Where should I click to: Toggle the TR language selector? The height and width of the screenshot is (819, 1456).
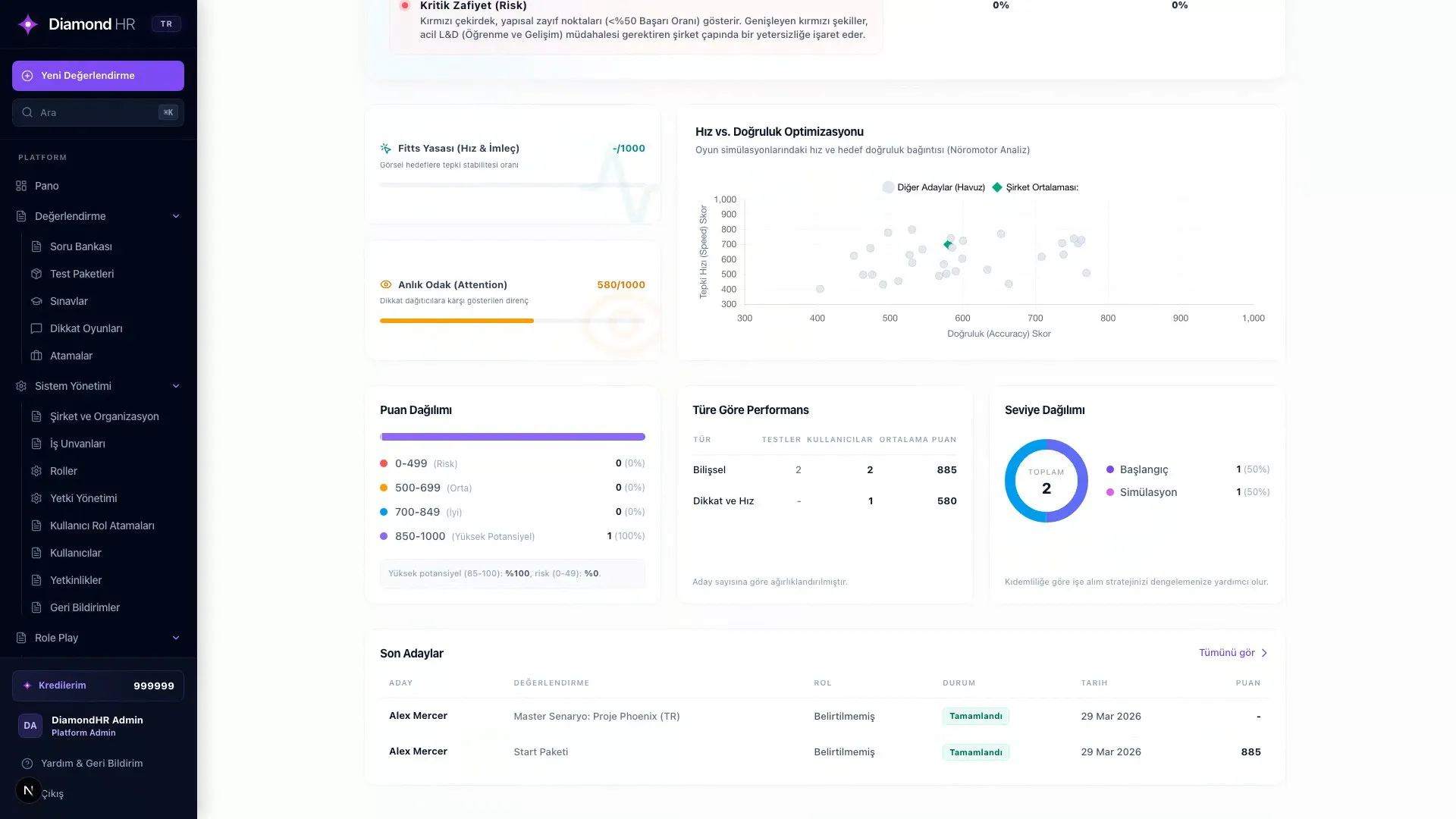point(166,24)
